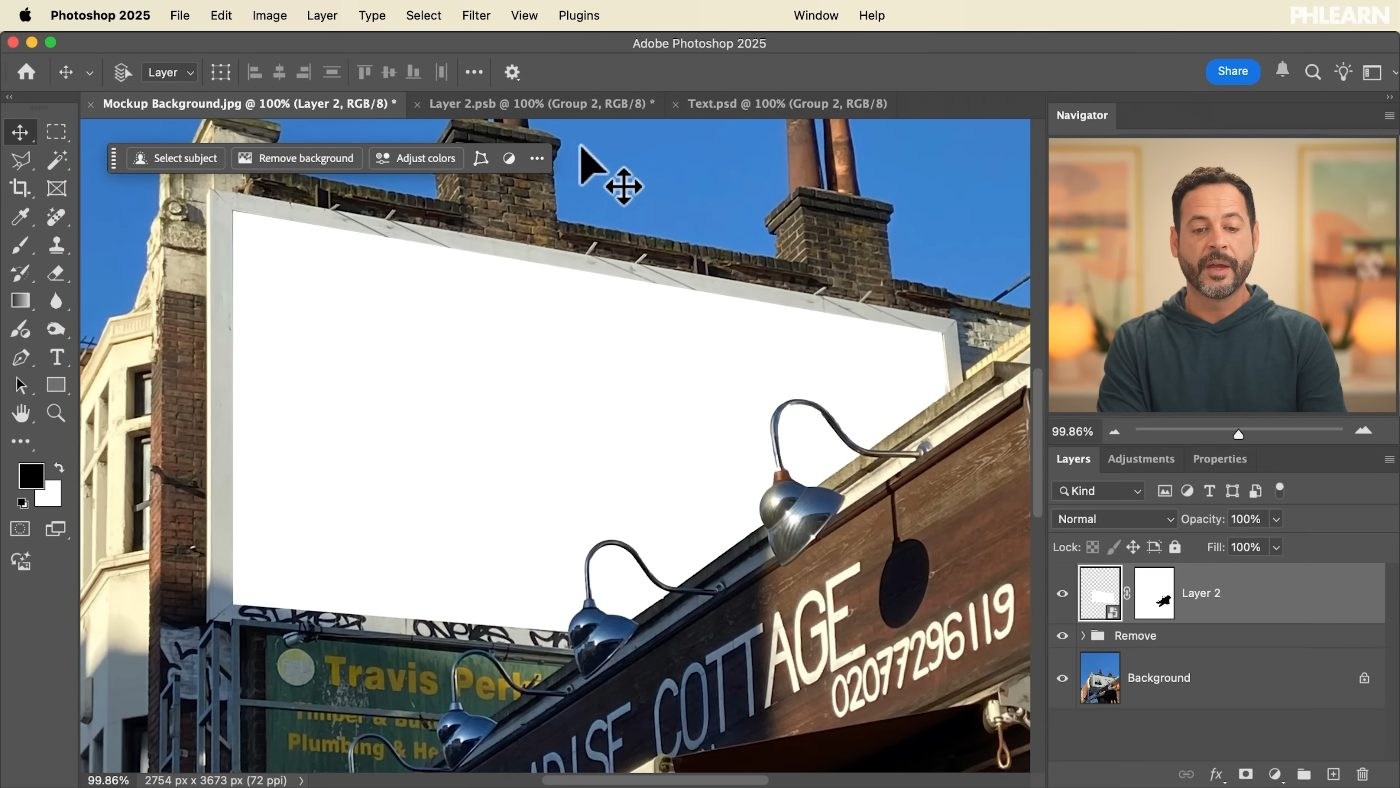Switch to the Properties panel tab
The image size is (1400, 788).
click(1219, 459)
